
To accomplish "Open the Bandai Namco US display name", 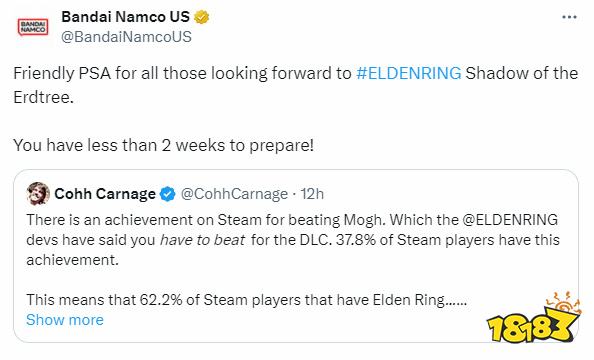I will [x=125, y=17].
